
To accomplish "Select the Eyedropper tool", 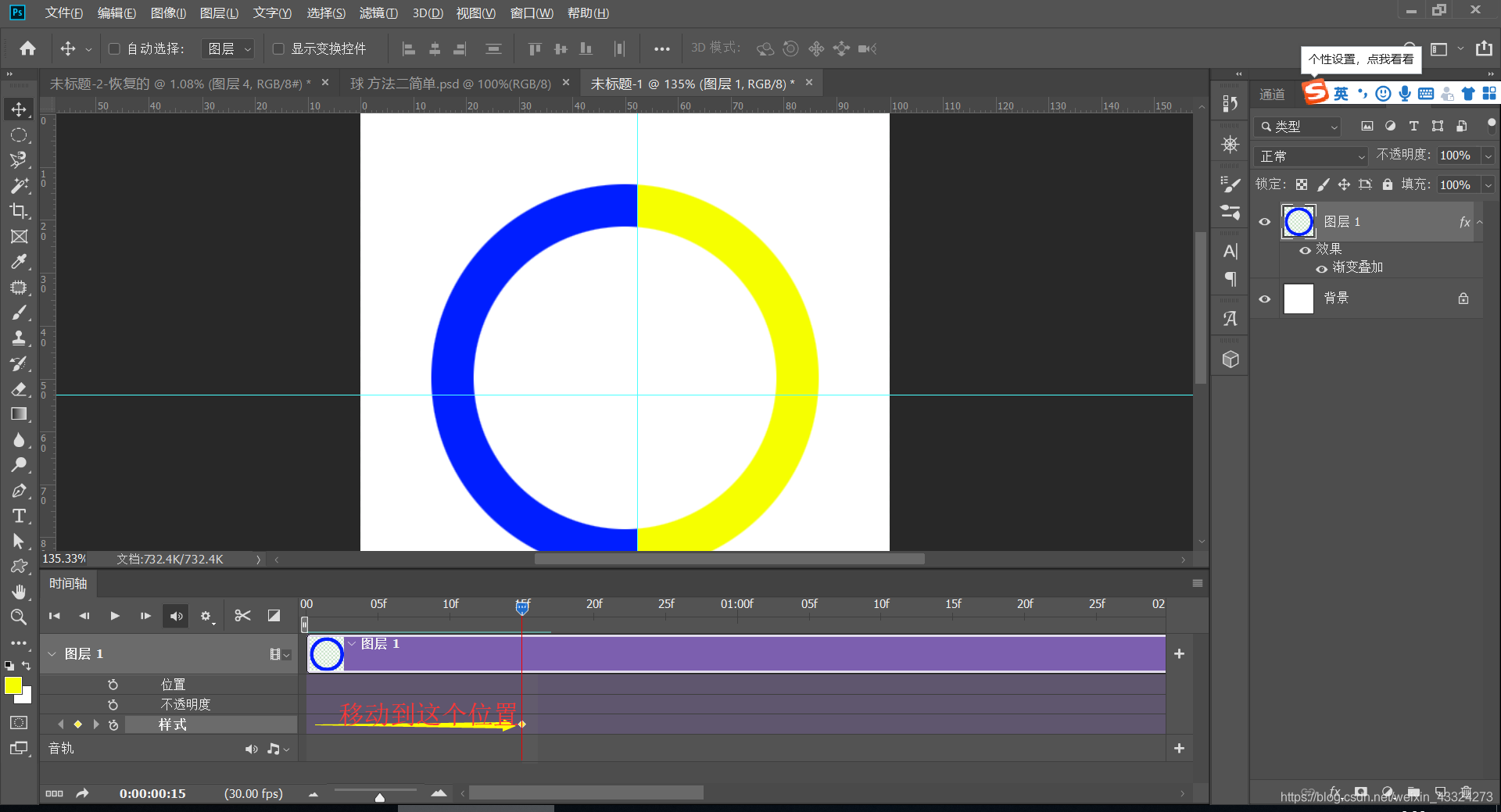I will tap(19, 262).
